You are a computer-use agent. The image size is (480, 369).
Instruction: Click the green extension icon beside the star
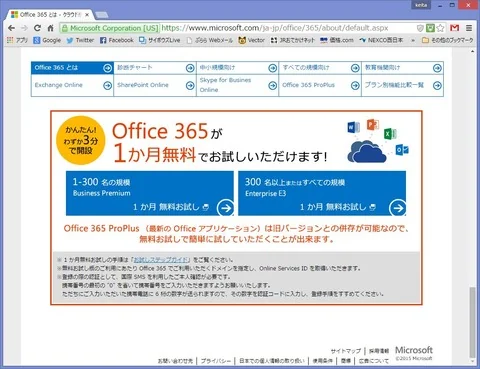(x=430, y=28)
